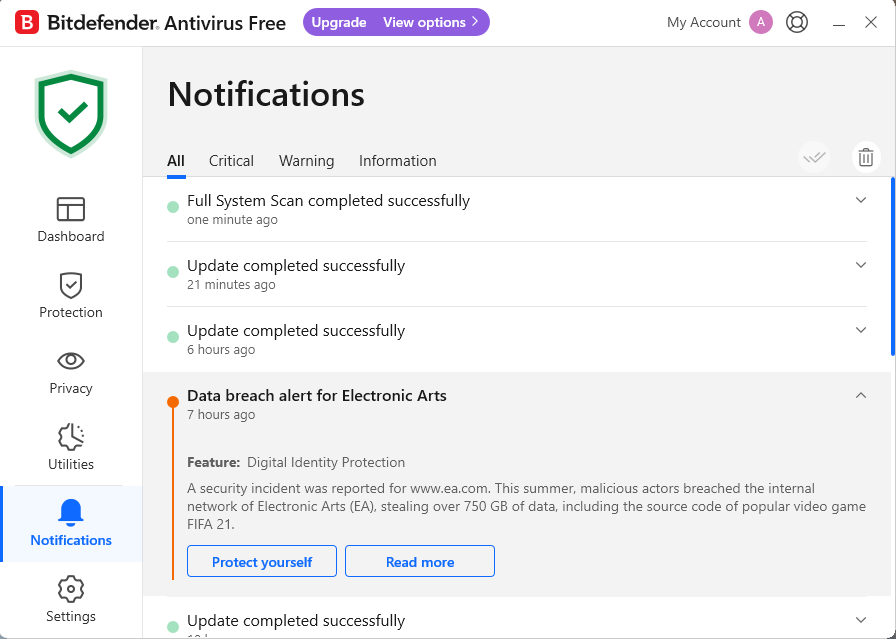
Task: Click green dot beside Full System Scan
Action: click(x=173, y=207)
